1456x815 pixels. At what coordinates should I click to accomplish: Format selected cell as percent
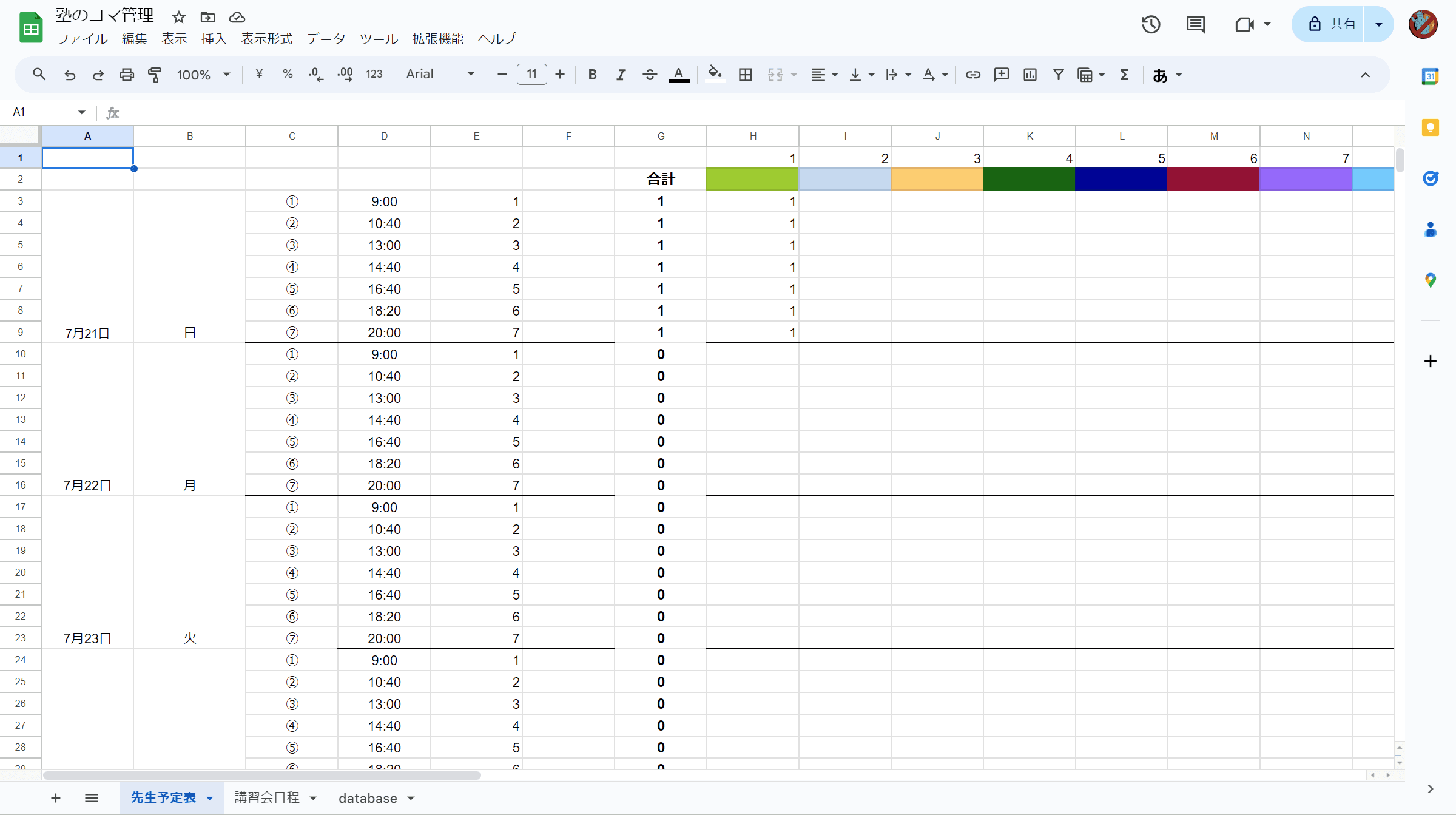[x=287, y=74]
